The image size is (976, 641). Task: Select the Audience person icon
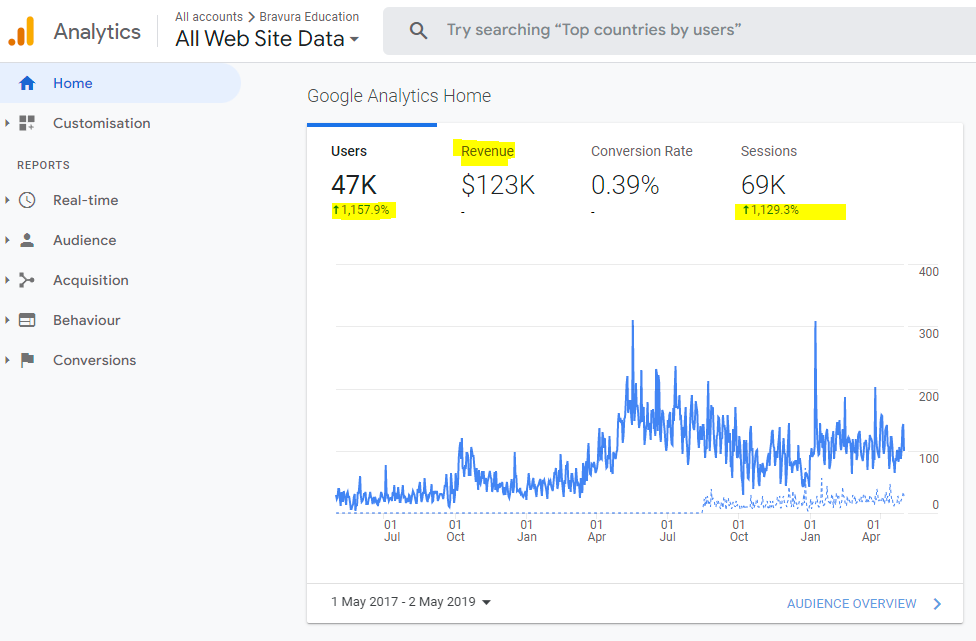pos(26,240)
